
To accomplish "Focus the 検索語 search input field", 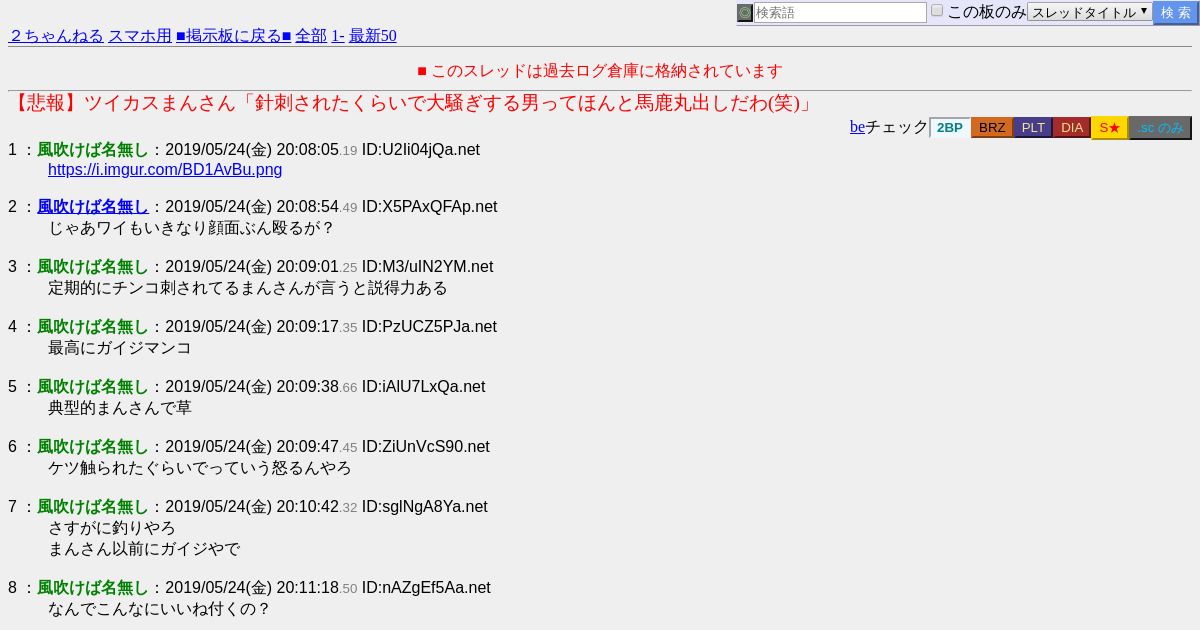I will pos(840,13).
